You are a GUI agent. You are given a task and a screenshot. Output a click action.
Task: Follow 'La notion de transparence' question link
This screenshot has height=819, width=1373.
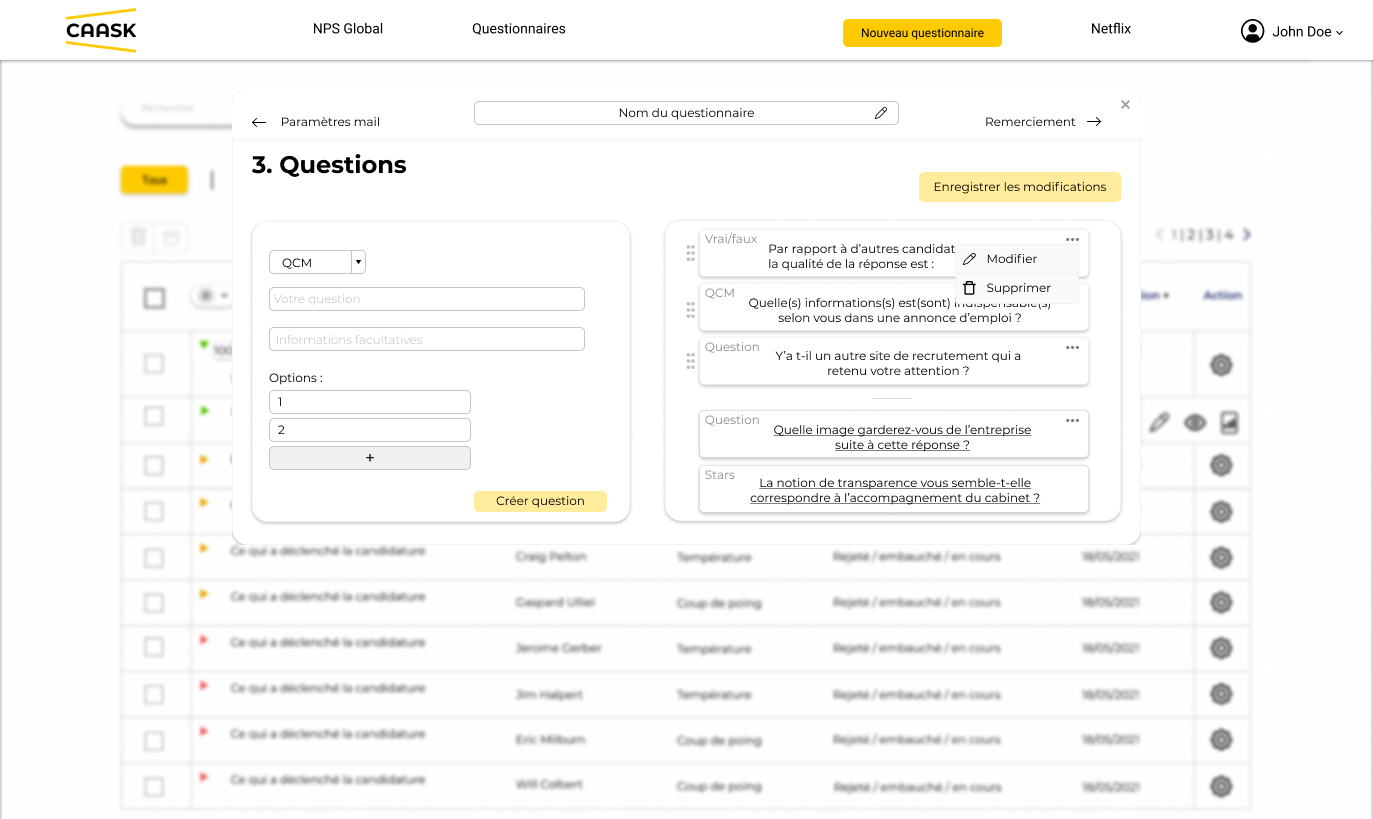pos(895,490)
